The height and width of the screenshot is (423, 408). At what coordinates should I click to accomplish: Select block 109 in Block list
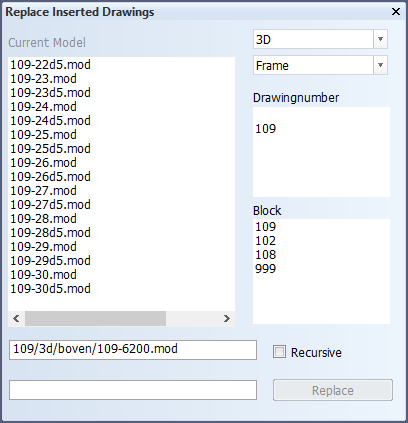point(265,227)
